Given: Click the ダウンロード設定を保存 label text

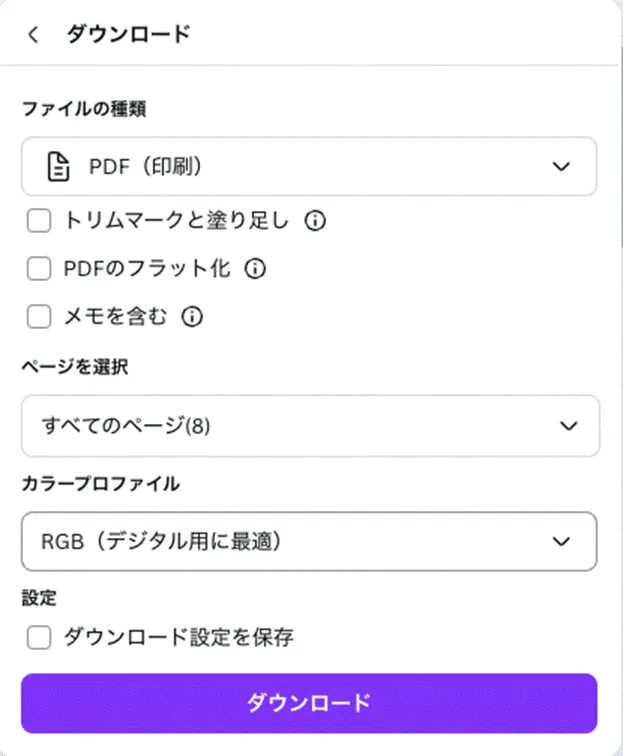Looking at the screenshot, I should 178,637.
